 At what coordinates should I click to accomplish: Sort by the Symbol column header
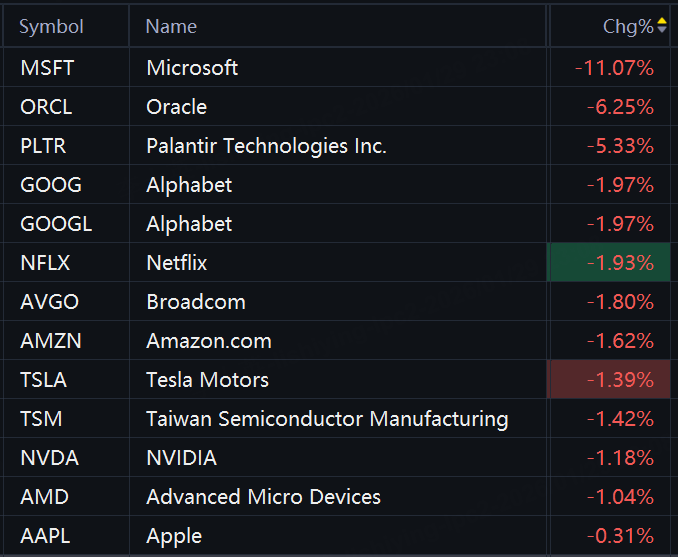(52, 27)
